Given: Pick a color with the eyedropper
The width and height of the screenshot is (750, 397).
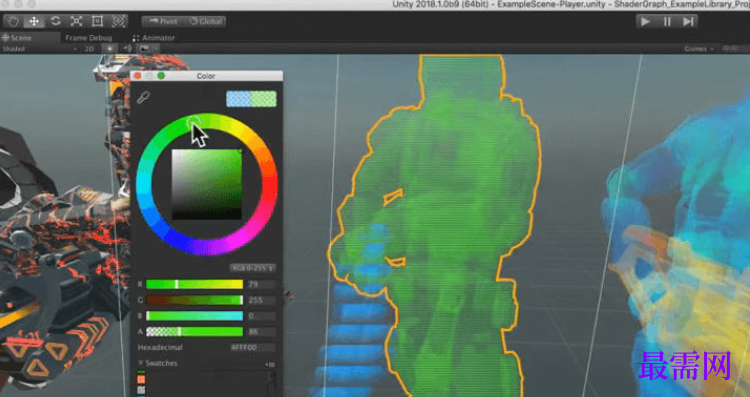Looking at the screenshot, I should pos(143,98).
